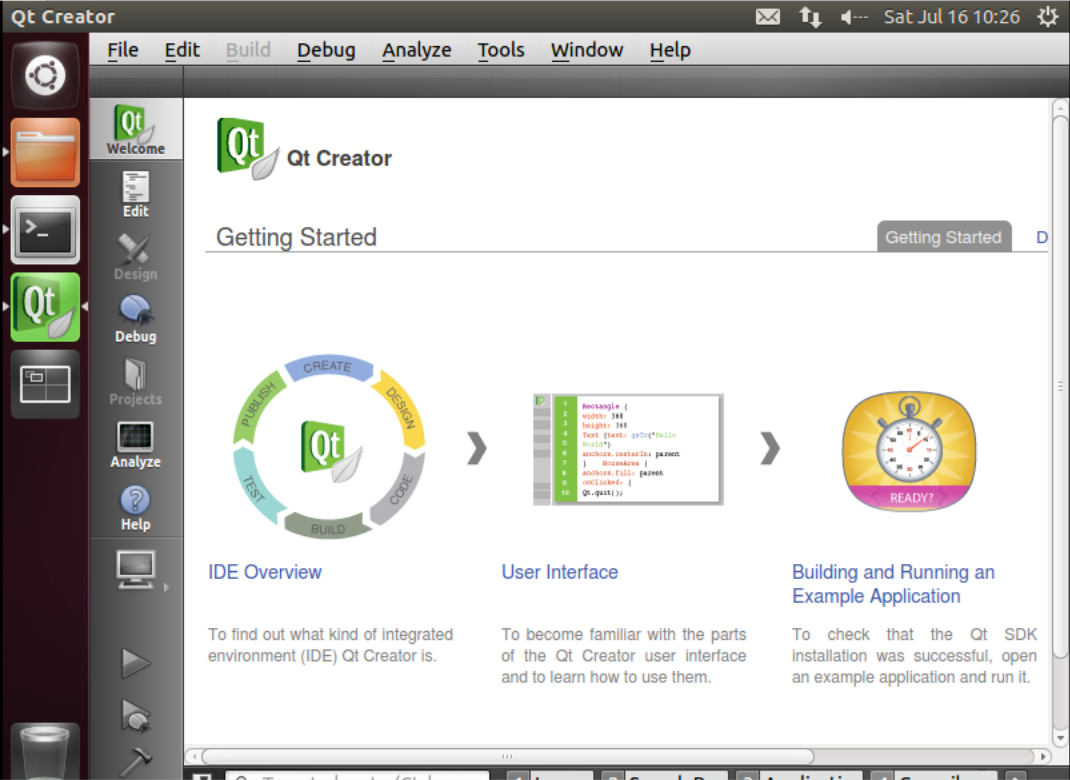The width and height of the screenshot is (1070, 780).
Task: Open Edit menu
Action: pos(182,50)
